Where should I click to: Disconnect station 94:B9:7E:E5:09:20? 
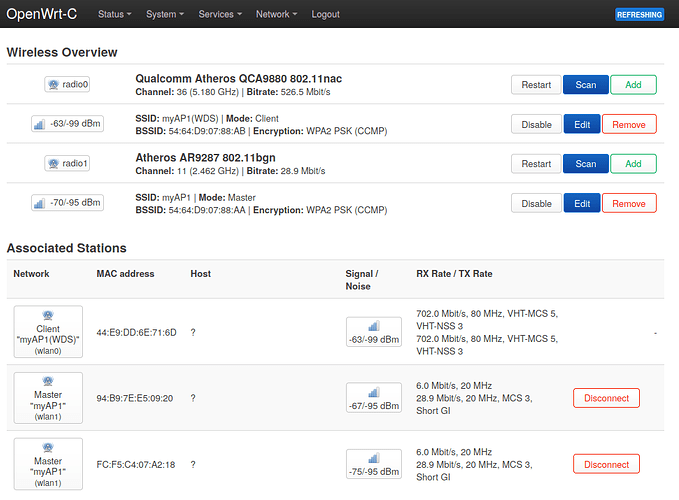pyautogui.click(x=606, y=398)
